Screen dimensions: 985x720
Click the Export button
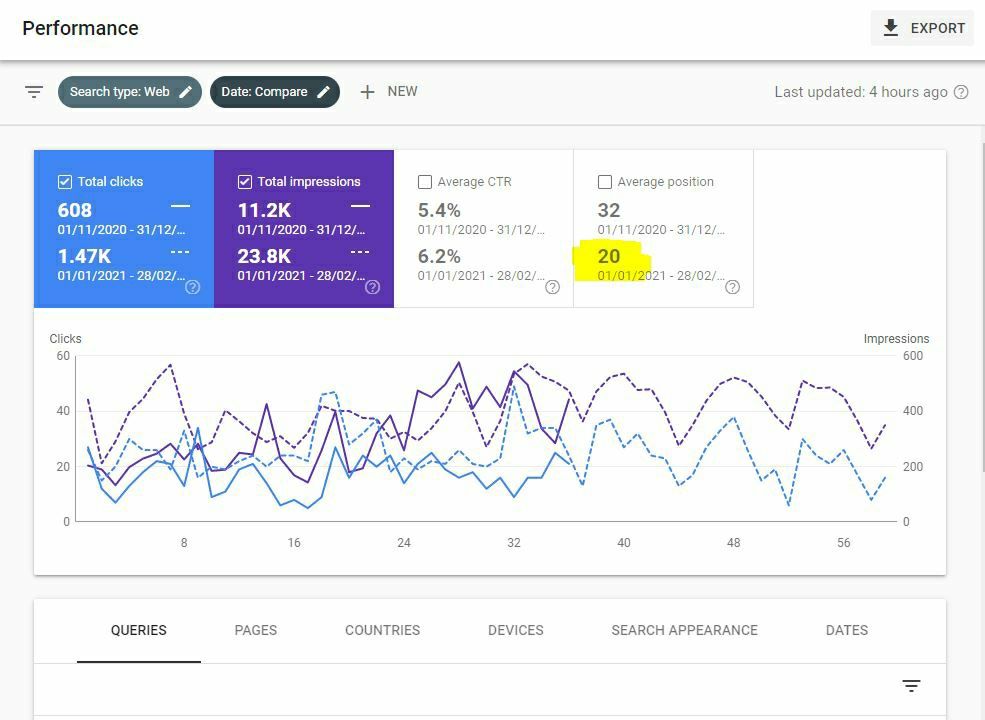[923, 28]
